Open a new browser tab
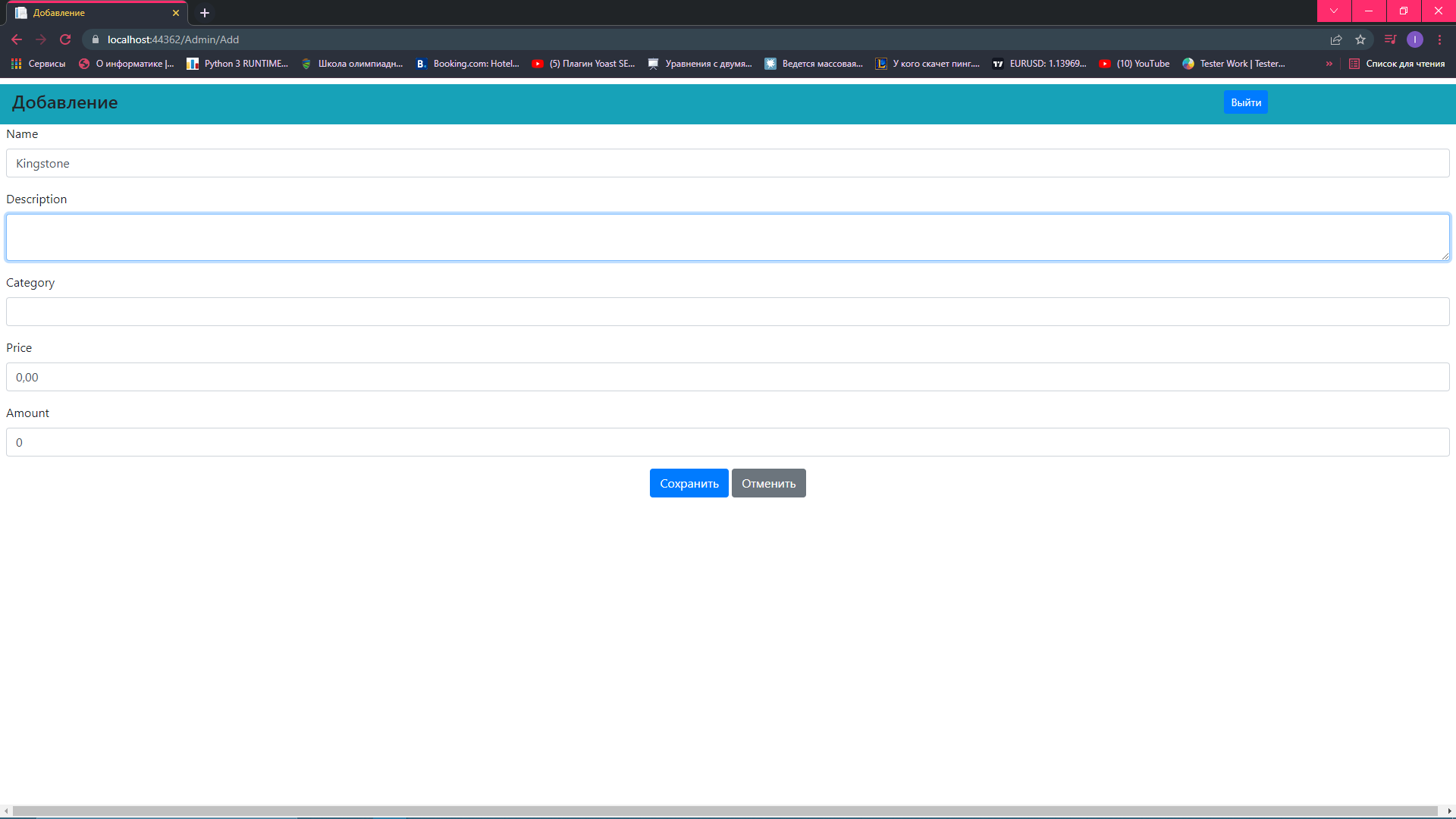Screen dimensions: 1456x819 click(204, 12)
